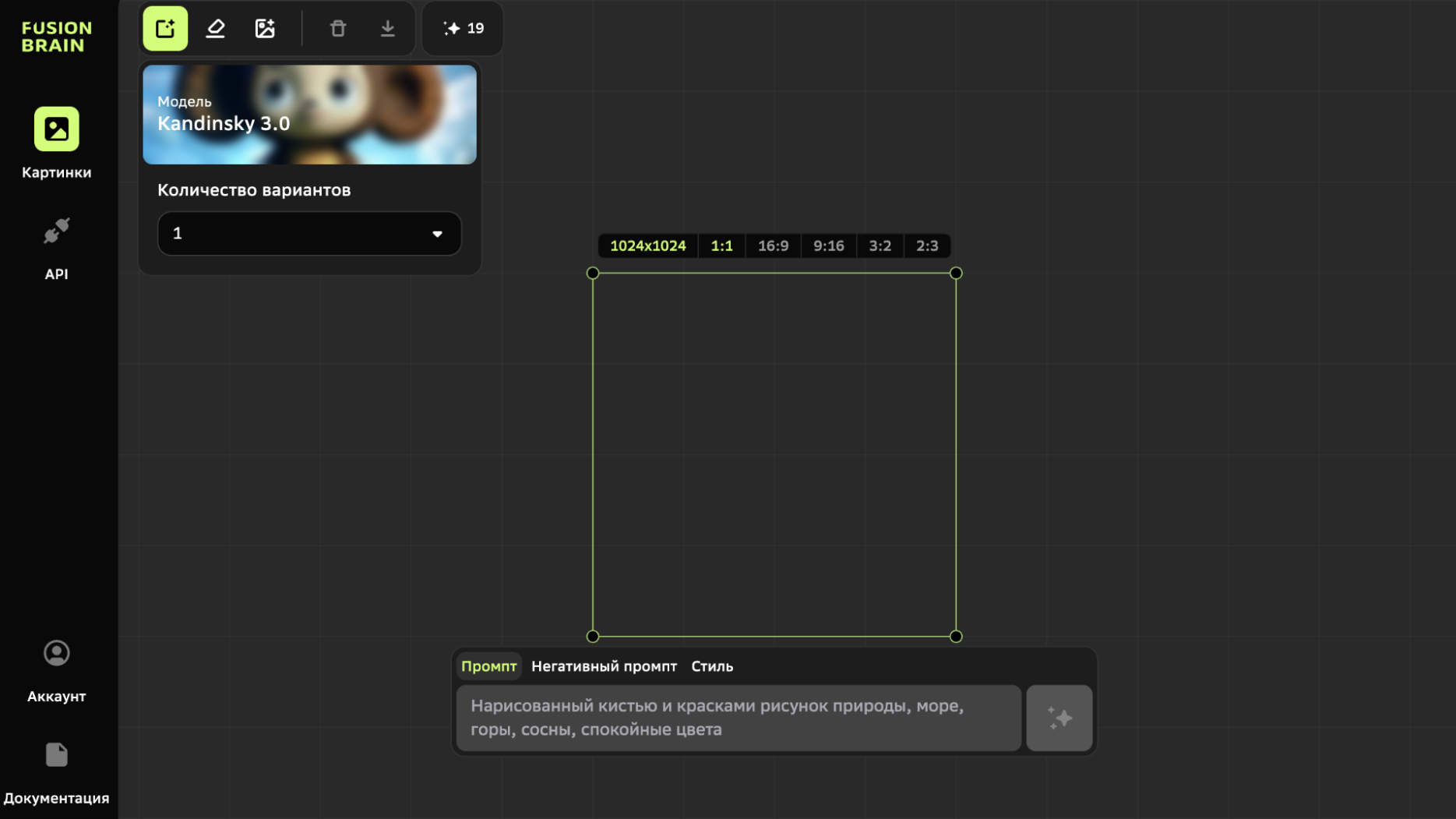1456x819 pixels.
Task: Open the API section icon
Action: coord(56,231)
